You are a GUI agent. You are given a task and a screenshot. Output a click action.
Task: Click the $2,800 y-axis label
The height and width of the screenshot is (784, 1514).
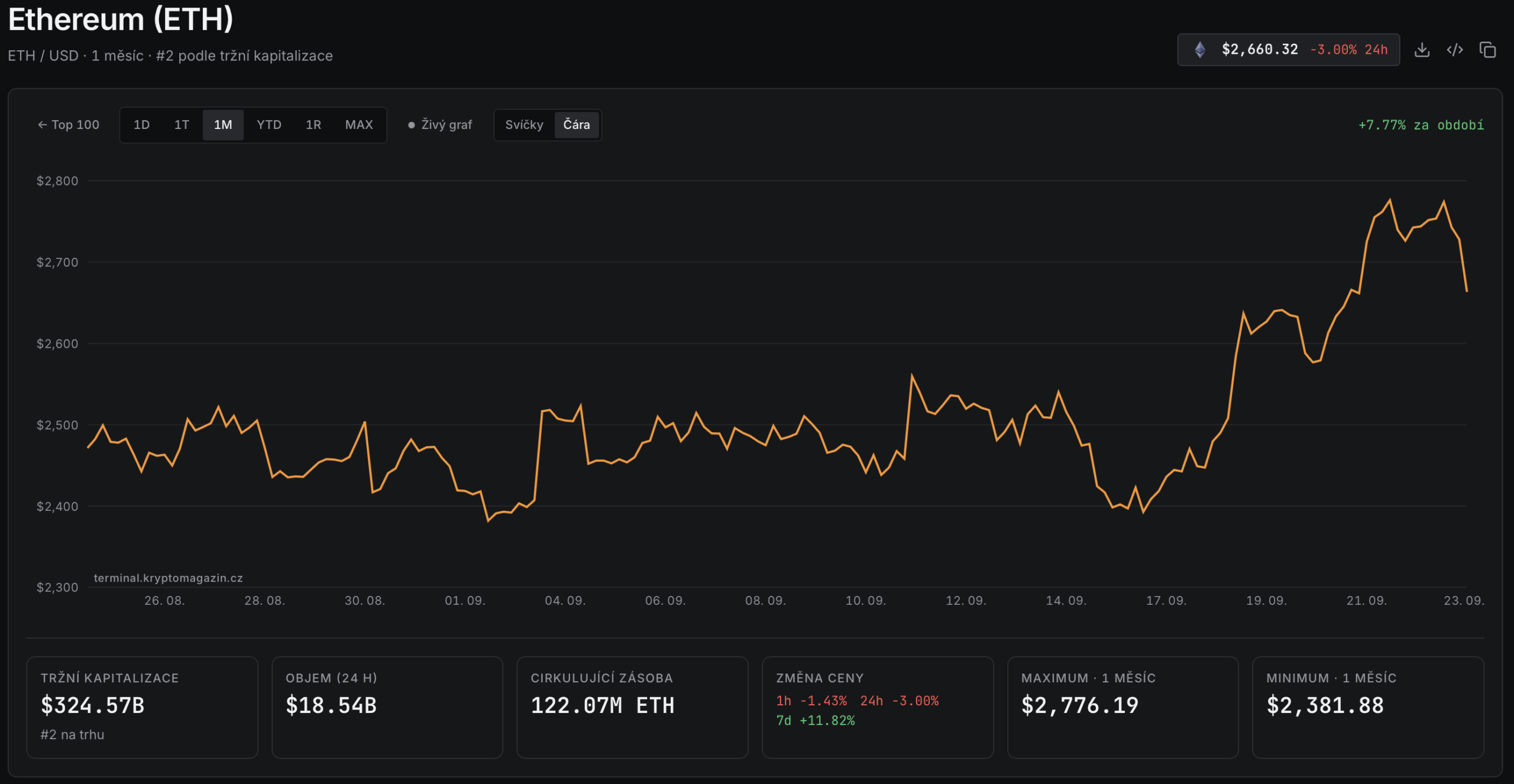[57, 181]
